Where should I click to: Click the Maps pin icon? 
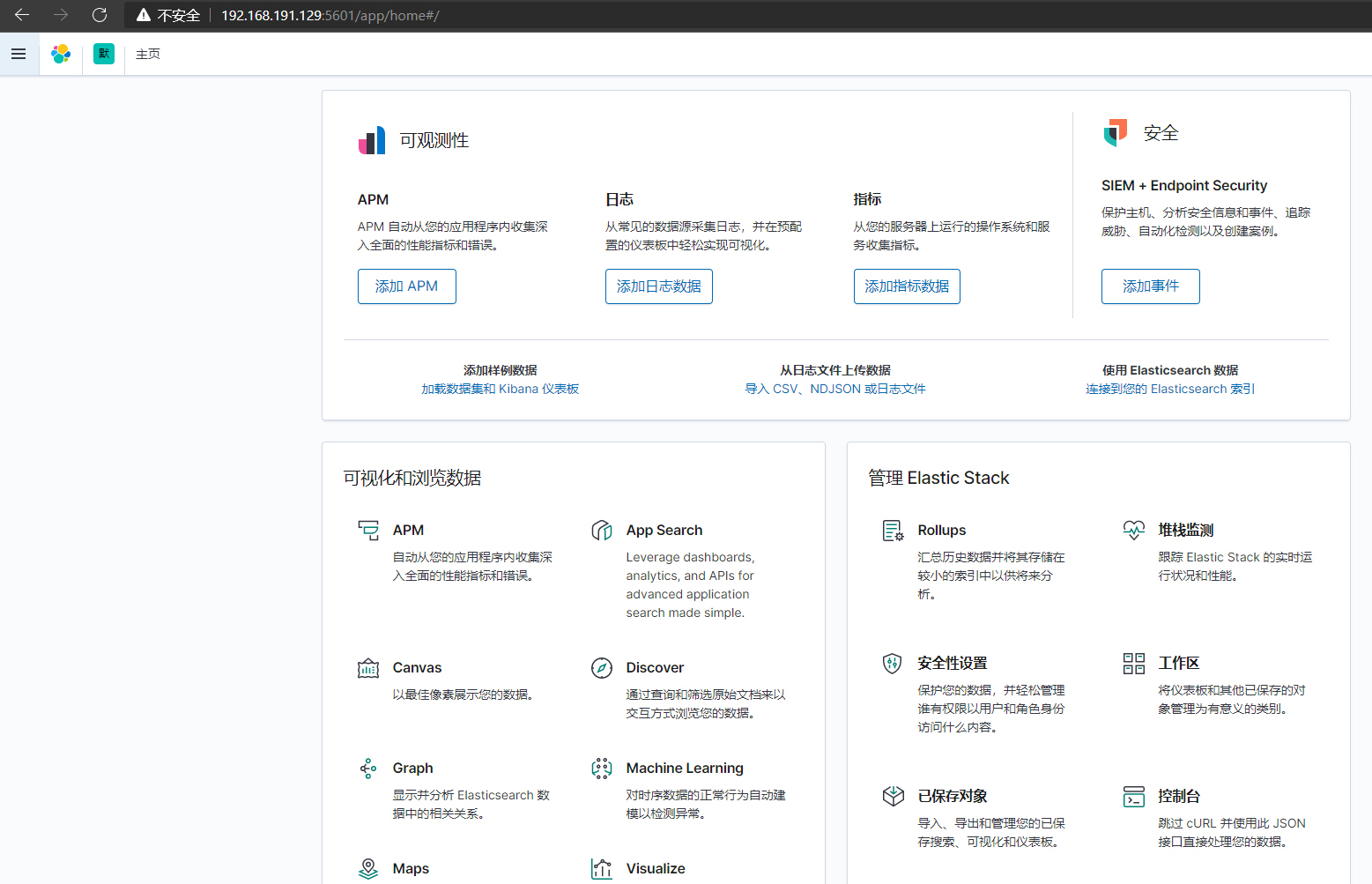pyautogui.click(x=368, y=869)
